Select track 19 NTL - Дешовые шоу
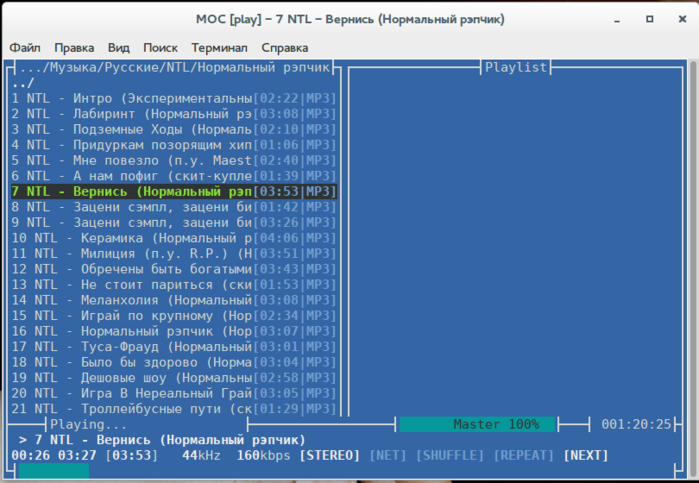This screenshot has height=483, width=699. pos(174,378)
